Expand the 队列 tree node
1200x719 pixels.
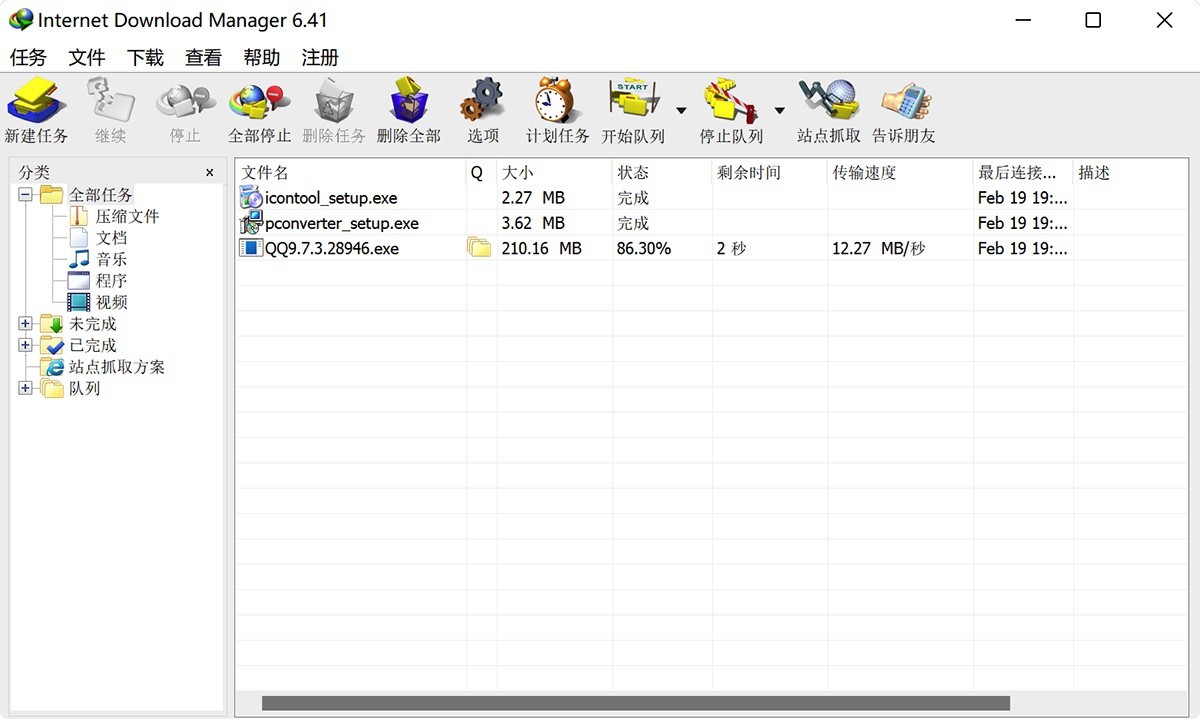(x=25, y=388)
